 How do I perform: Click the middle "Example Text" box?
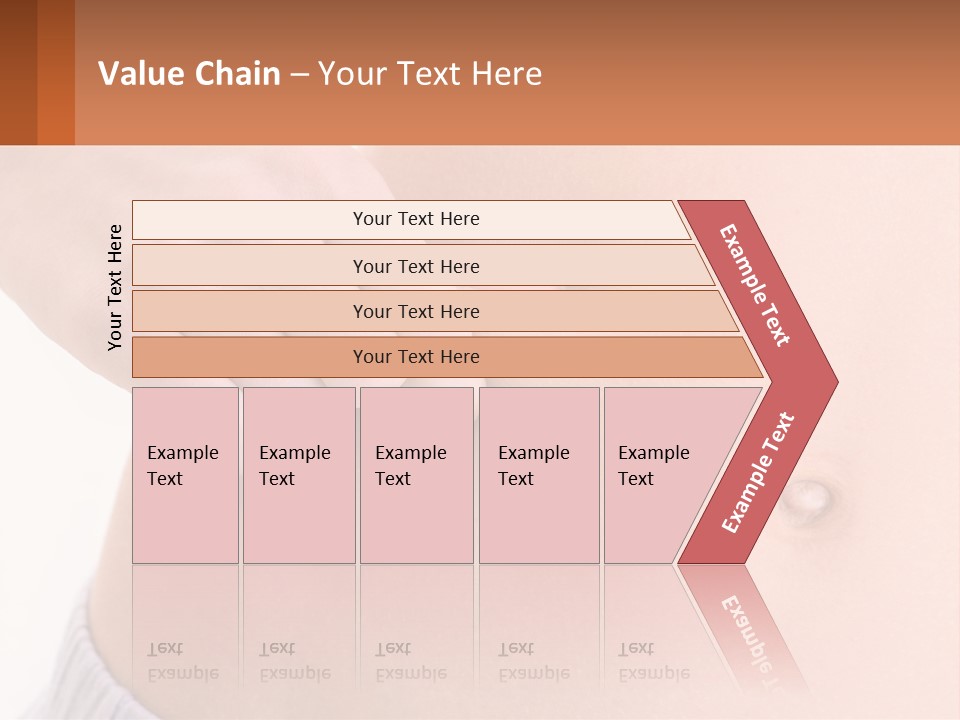(416, 475)
